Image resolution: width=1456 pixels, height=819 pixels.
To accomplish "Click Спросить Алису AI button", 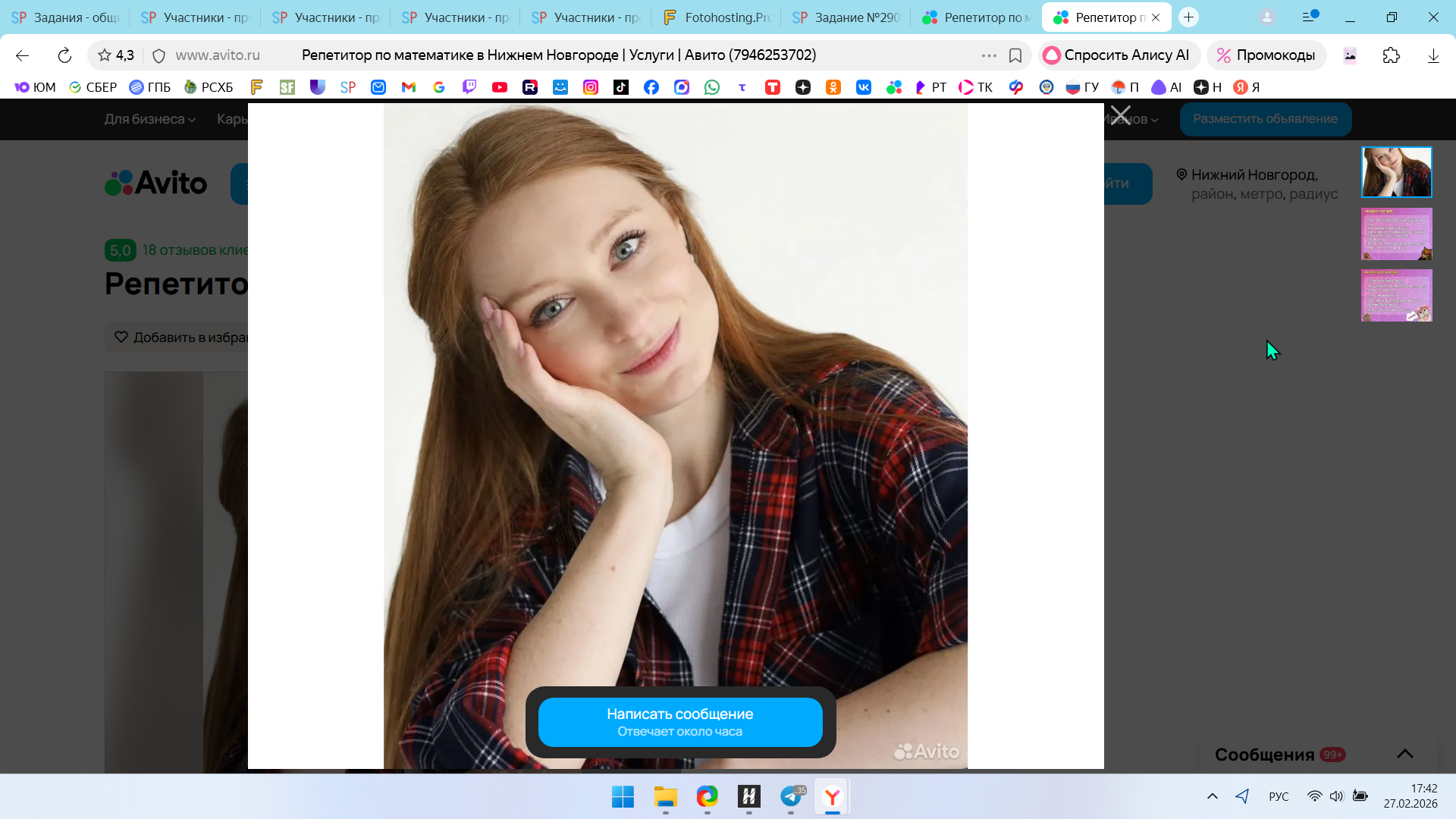I will point(1118,55).
